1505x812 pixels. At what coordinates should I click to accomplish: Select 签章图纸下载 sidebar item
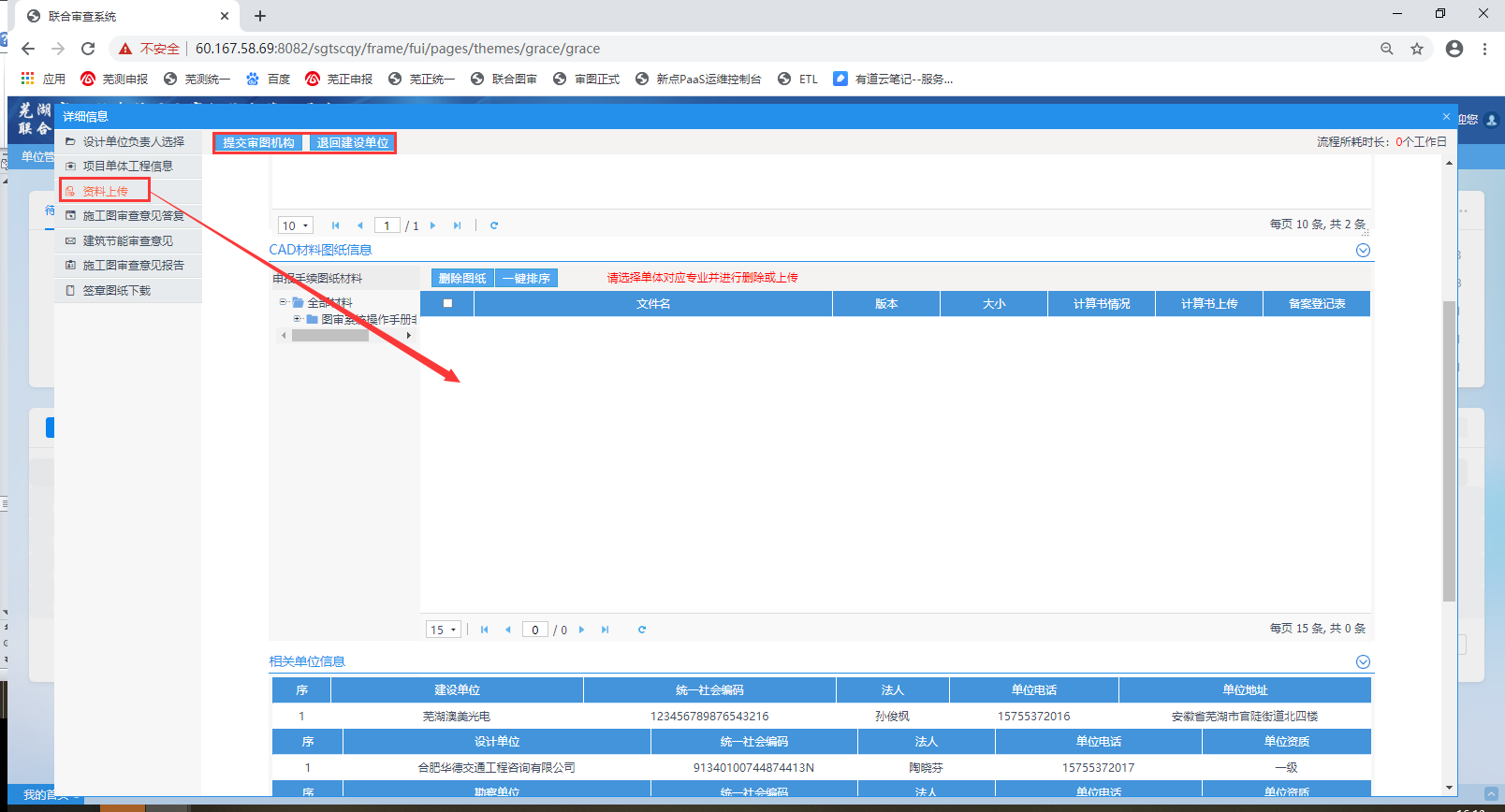pyautogui.click(x=116, y=291)
